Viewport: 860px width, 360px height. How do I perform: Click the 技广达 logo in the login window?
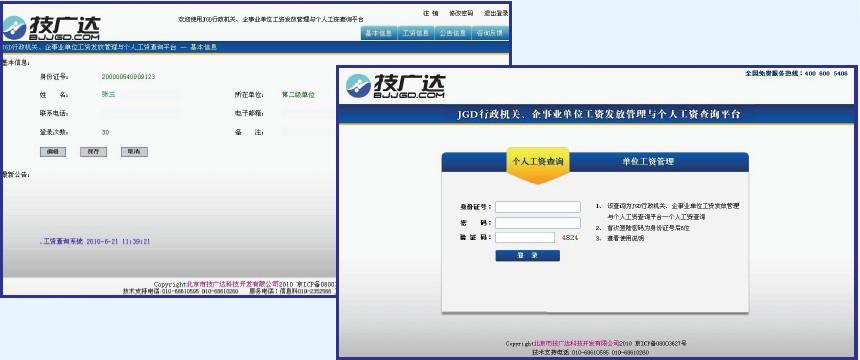click(x=395, y=86)
